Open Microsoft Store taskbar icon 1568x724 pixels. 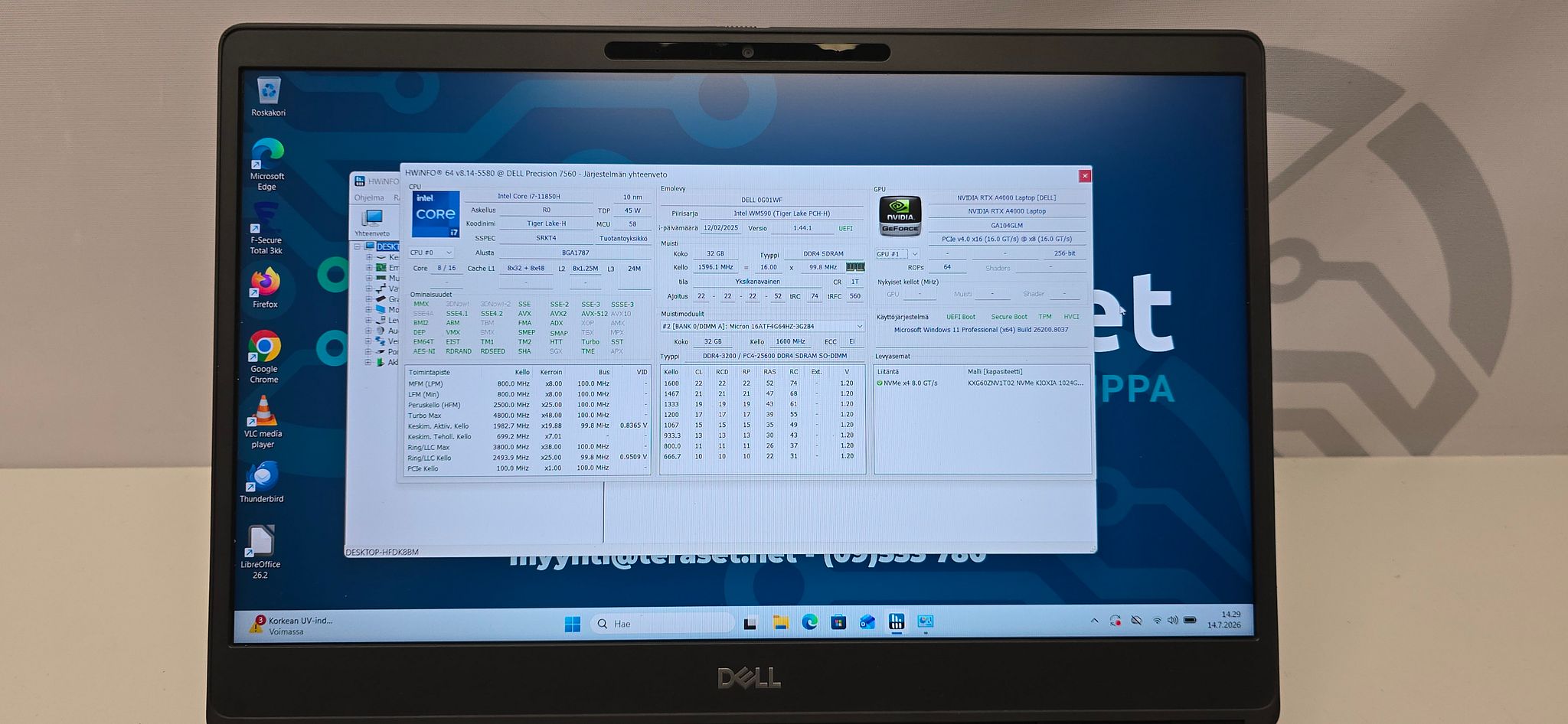(x=838, y=622)
